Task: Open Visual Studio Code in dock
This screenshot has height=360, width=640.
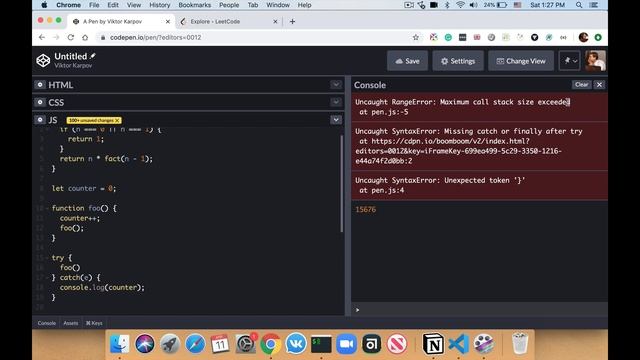Action: point(458,344)
